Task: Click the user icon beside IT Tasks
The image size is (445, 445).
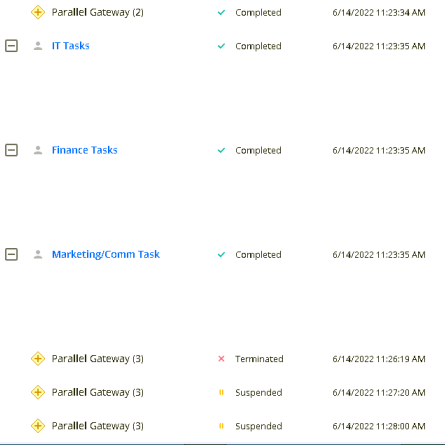Action: (38, 46)
